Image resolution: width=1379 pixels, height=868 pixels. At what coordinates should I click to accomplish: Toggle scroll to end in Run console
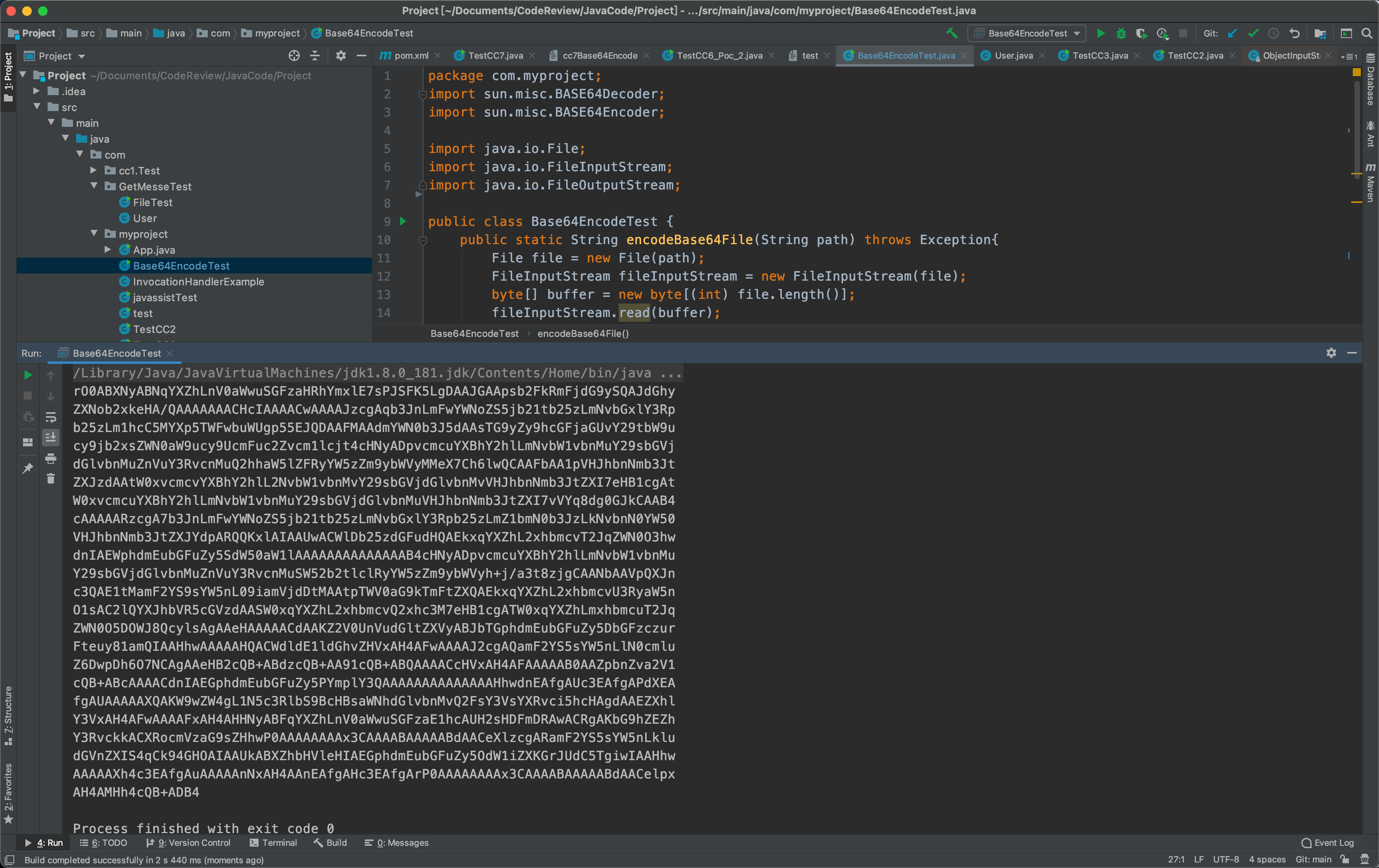pos(50,438)
